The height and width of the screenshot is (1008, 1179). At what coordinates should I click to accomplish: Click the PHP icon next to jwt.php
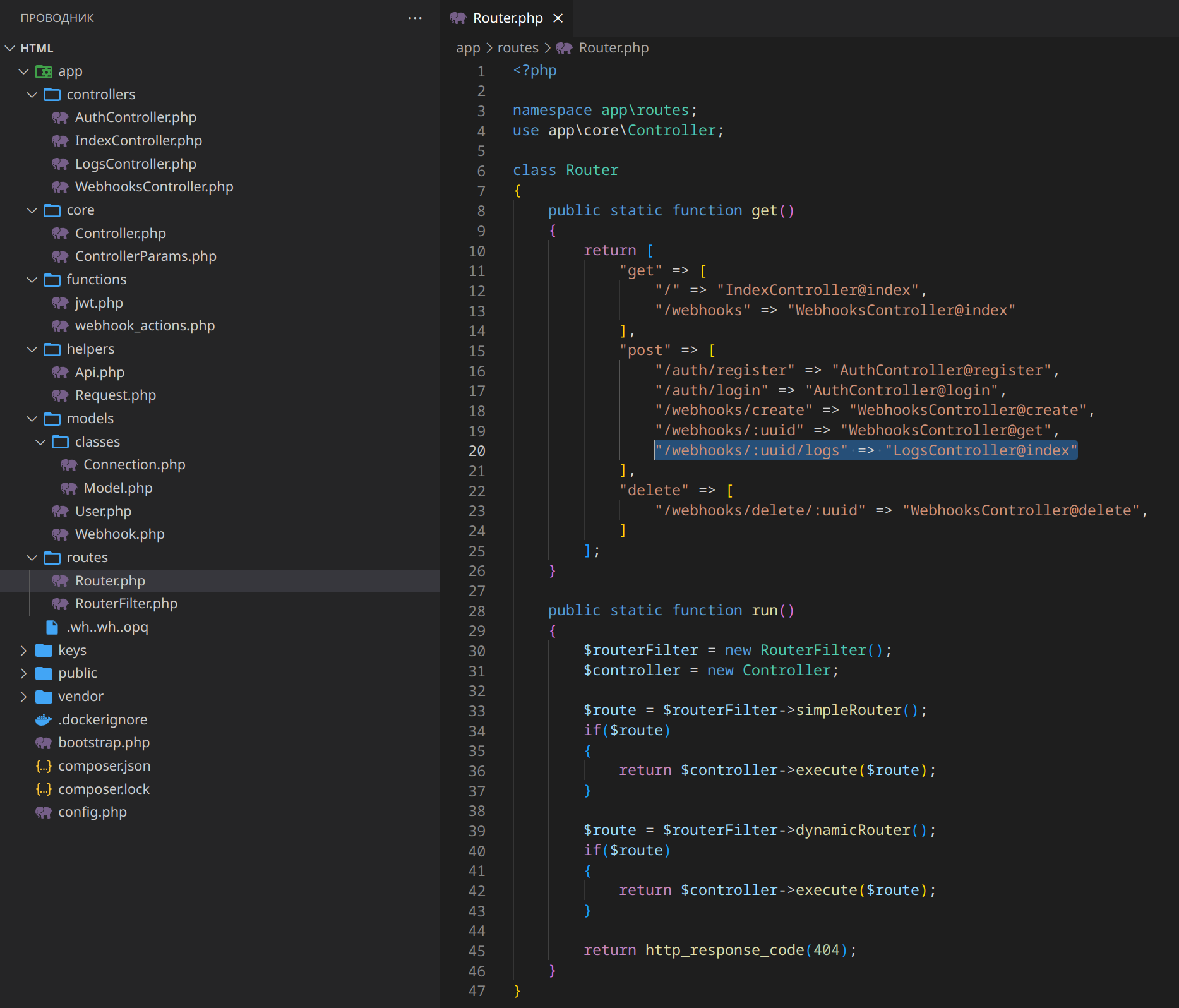pos(60,303)
